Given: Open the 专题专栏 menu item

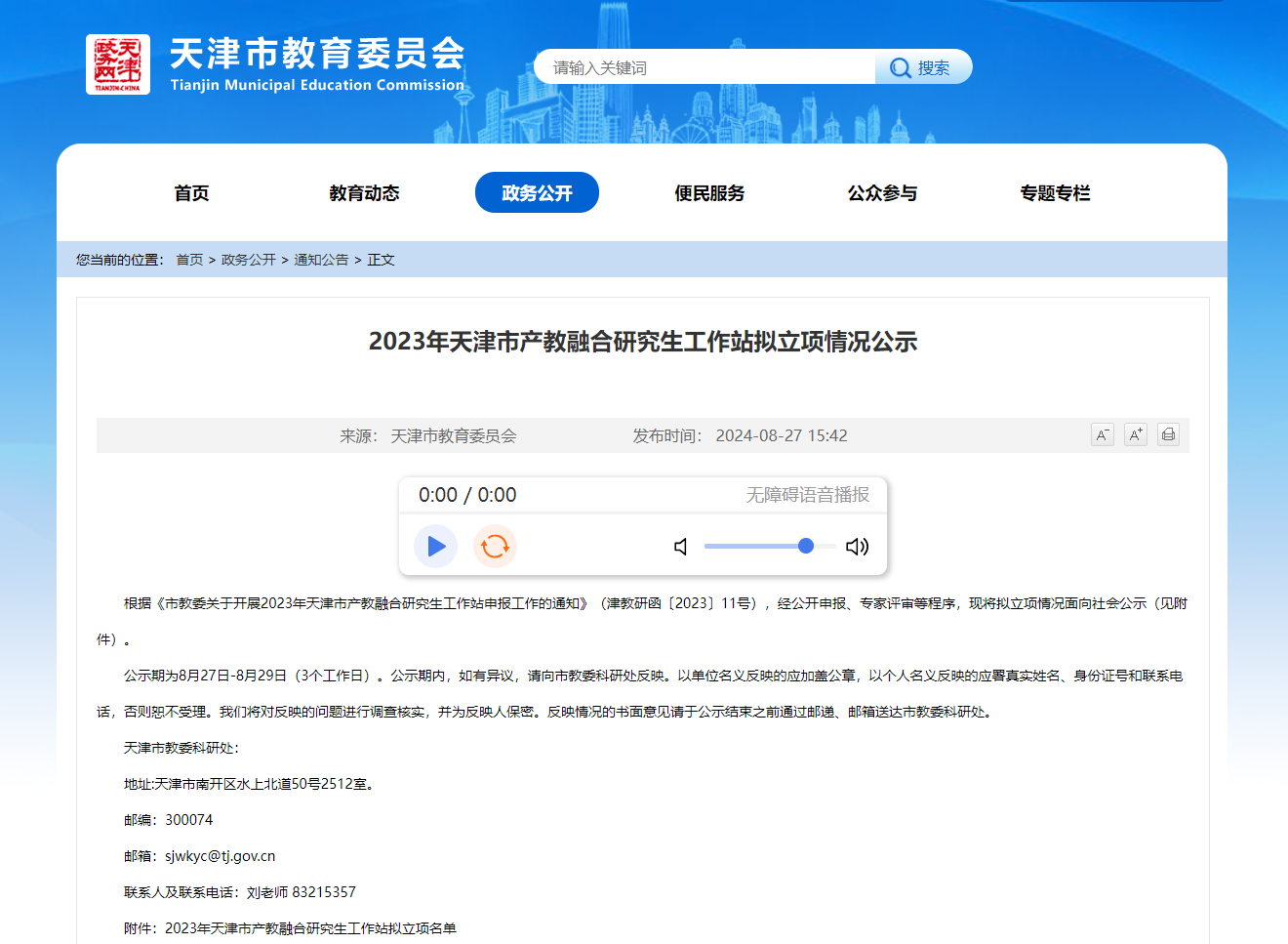Looking at the screenshot, I should coord(1055,193).
